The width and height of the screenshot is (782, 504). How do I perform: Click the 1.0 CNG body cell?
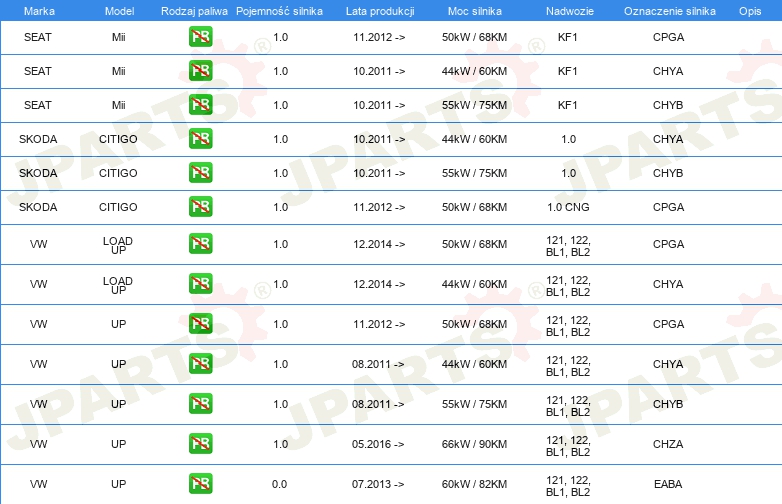[568, 207]
